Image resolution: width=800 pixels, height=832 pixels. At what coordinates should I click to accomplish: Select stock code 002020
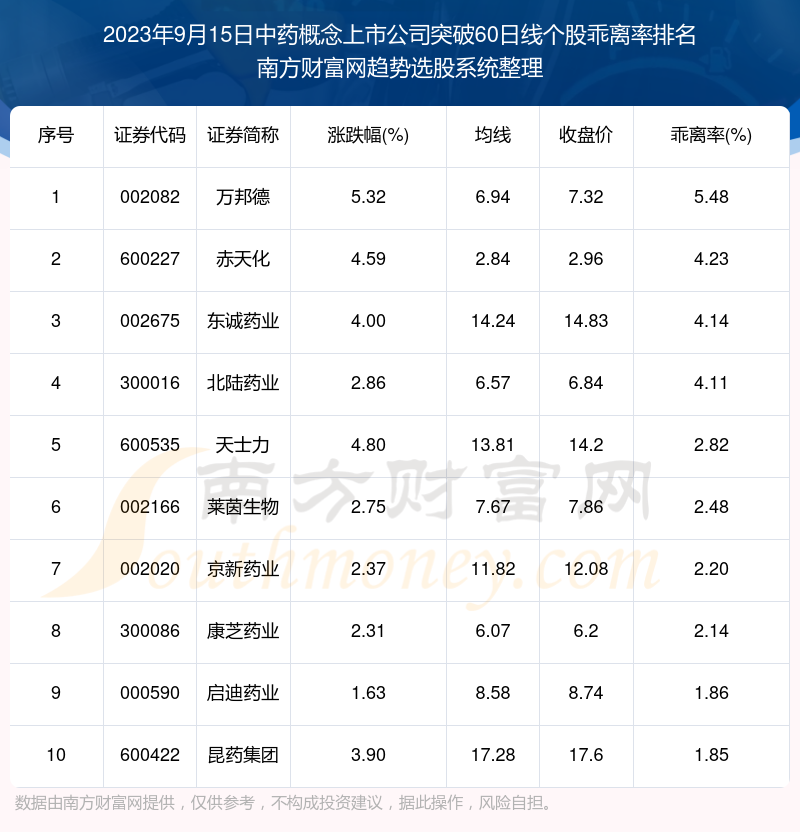click(150, 569)
